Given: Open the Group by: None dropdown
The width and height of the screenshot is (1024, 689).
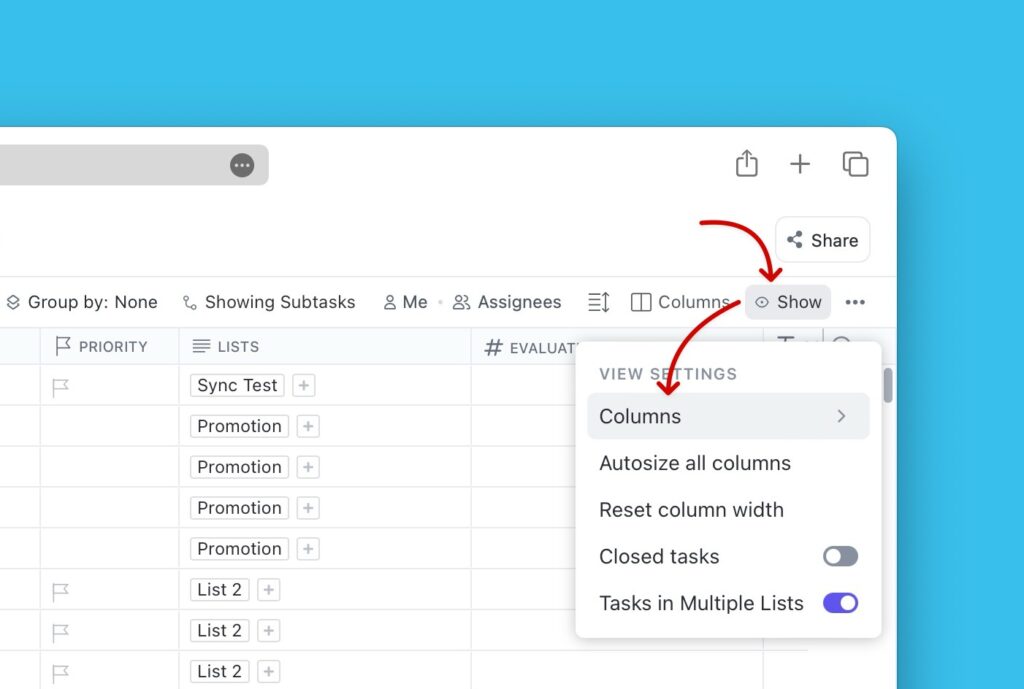Looking at the screenshot, I should pos(82,302).
